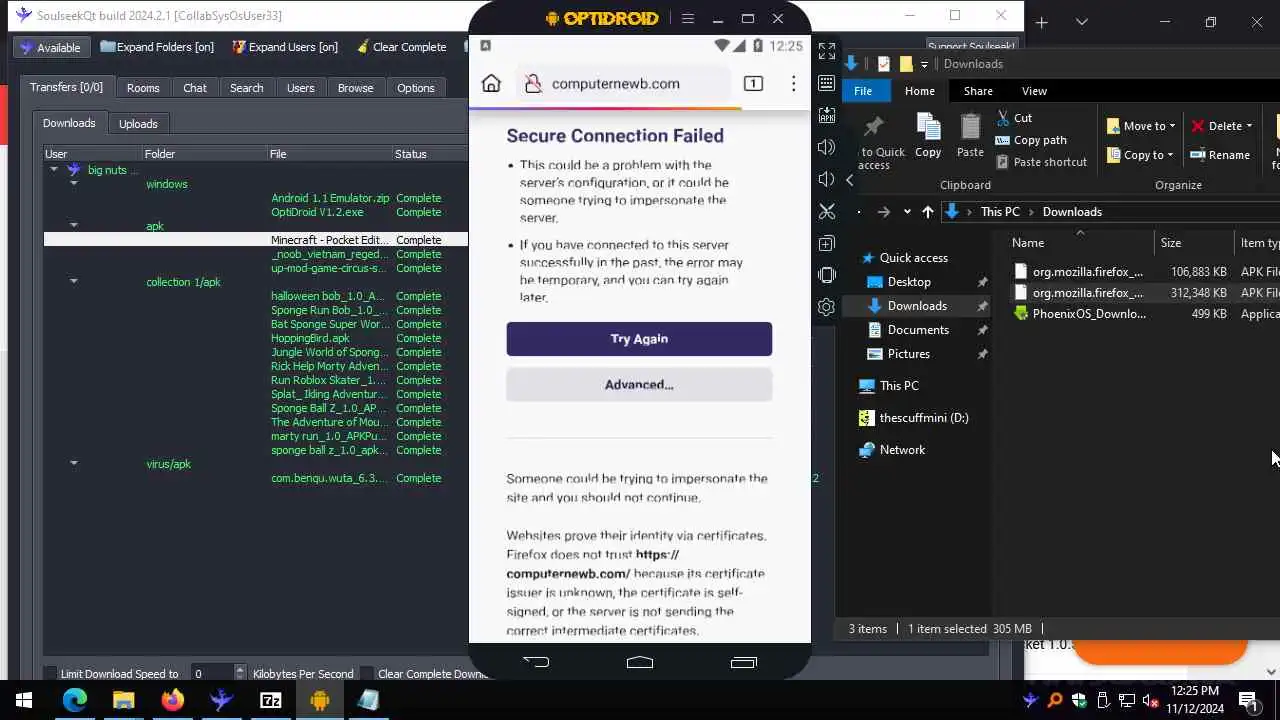Screen dimensions: 1280x720
Task: Open OptiDroid settings gear icon
Action: click(x=827, y=307)
